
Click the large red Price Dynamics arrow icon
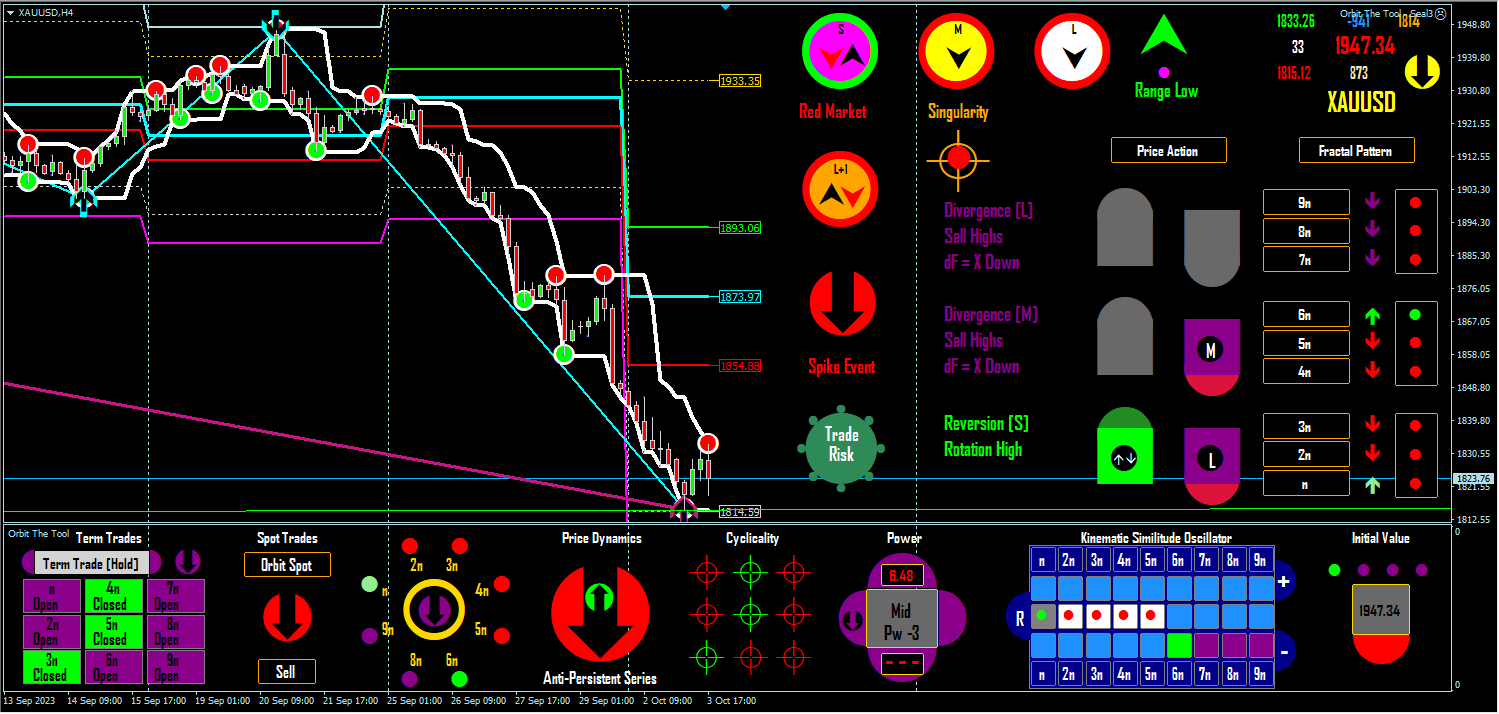(600, 614)
